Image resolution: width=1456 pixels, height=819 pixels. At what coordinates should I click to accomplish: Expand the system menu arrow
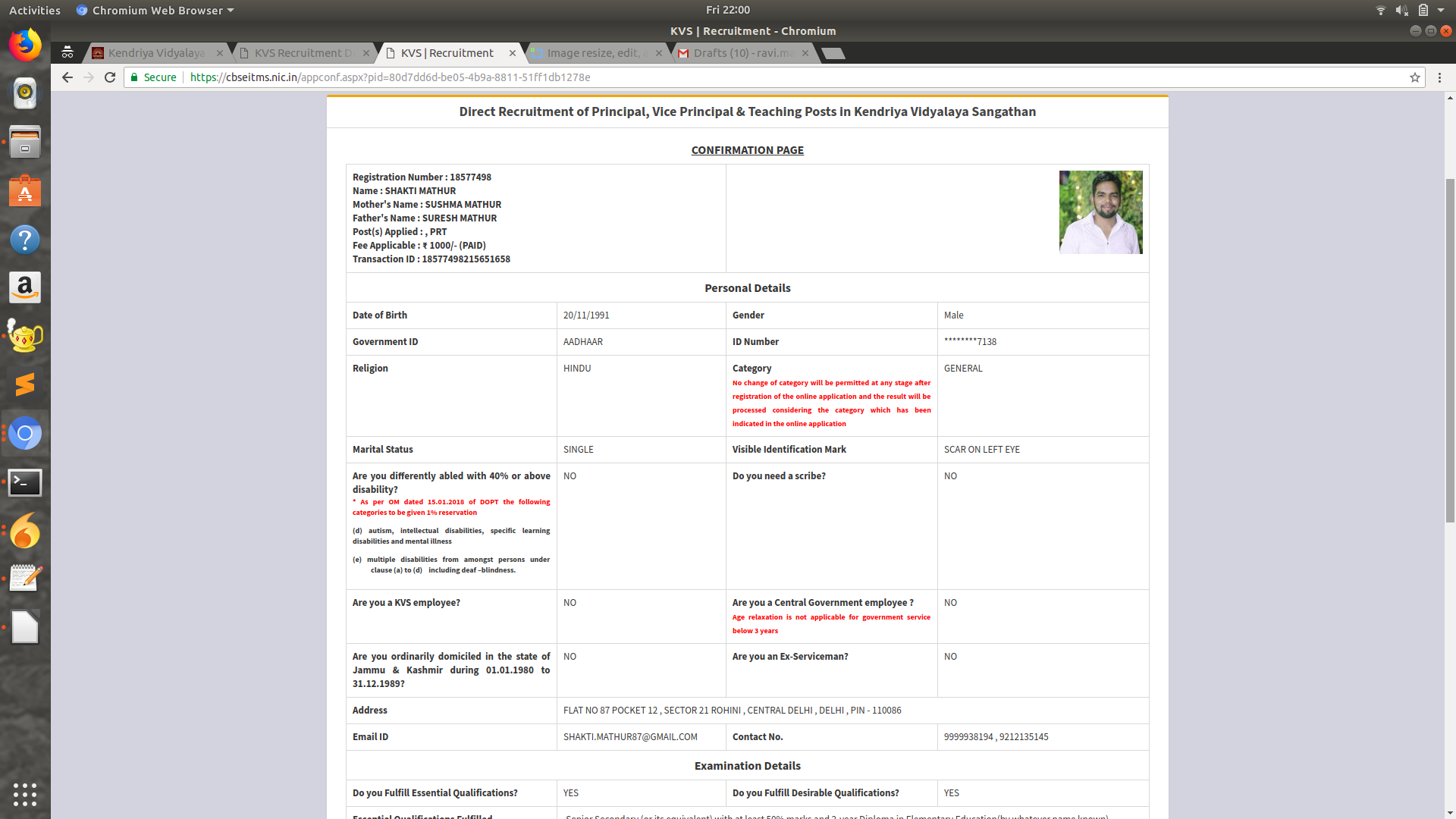click(x=1441, y=10)
